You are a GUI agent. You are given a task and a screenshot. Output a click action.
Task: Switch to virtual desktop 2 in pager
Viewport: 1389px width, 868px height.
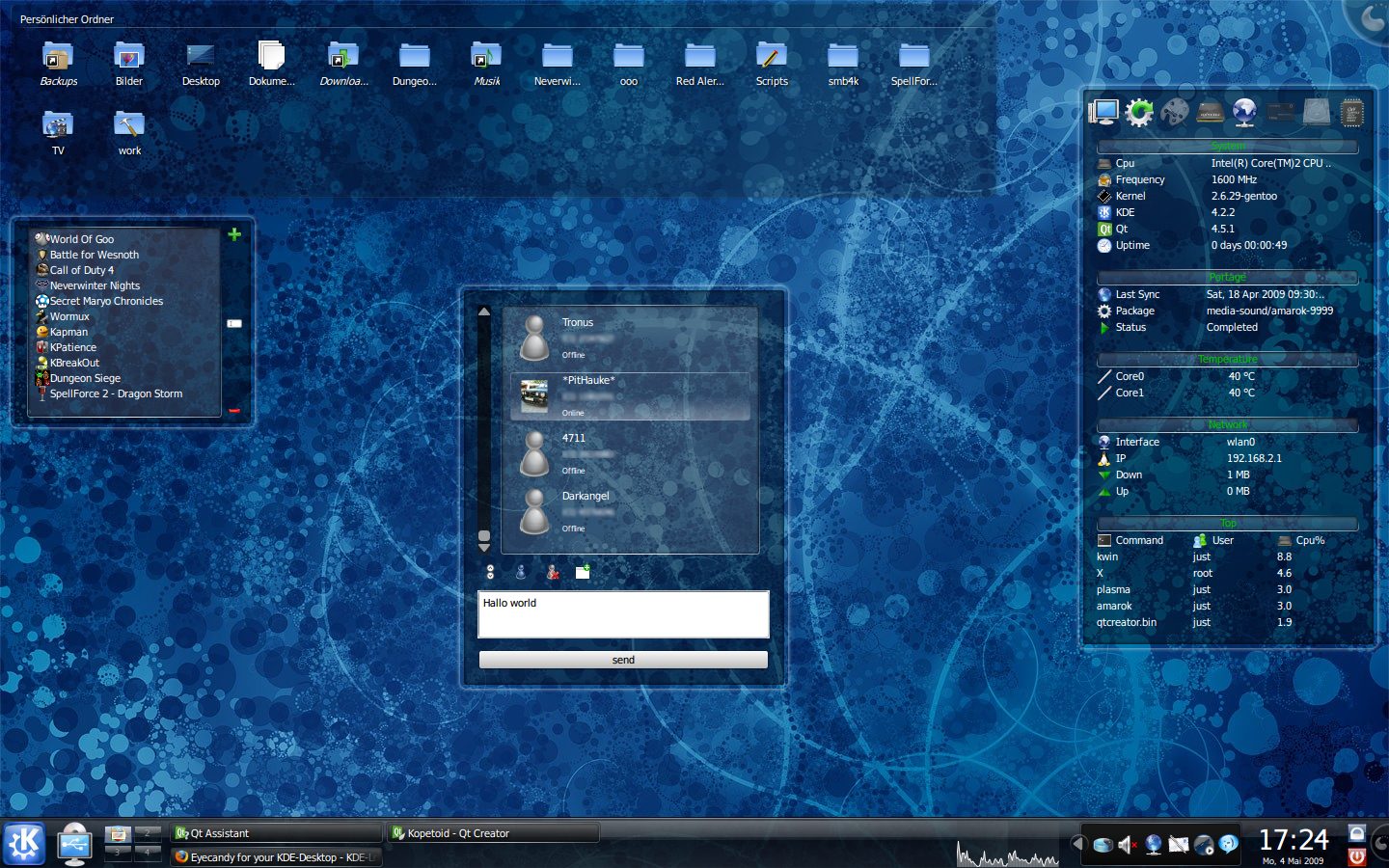coord(148,832)
